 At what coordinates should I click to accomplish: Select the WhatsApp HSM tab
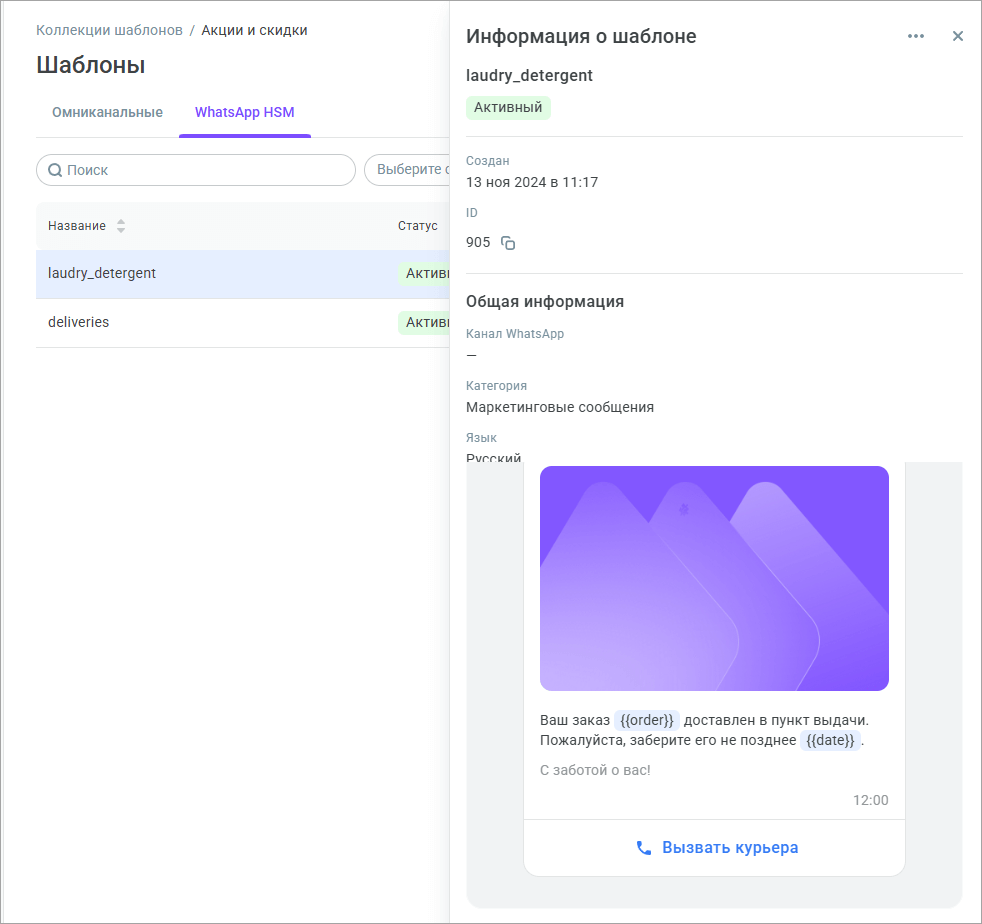pos(244,112)
